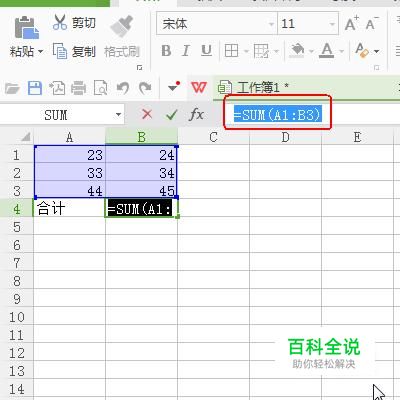Click the save floppy disk icon

(35, 88)
